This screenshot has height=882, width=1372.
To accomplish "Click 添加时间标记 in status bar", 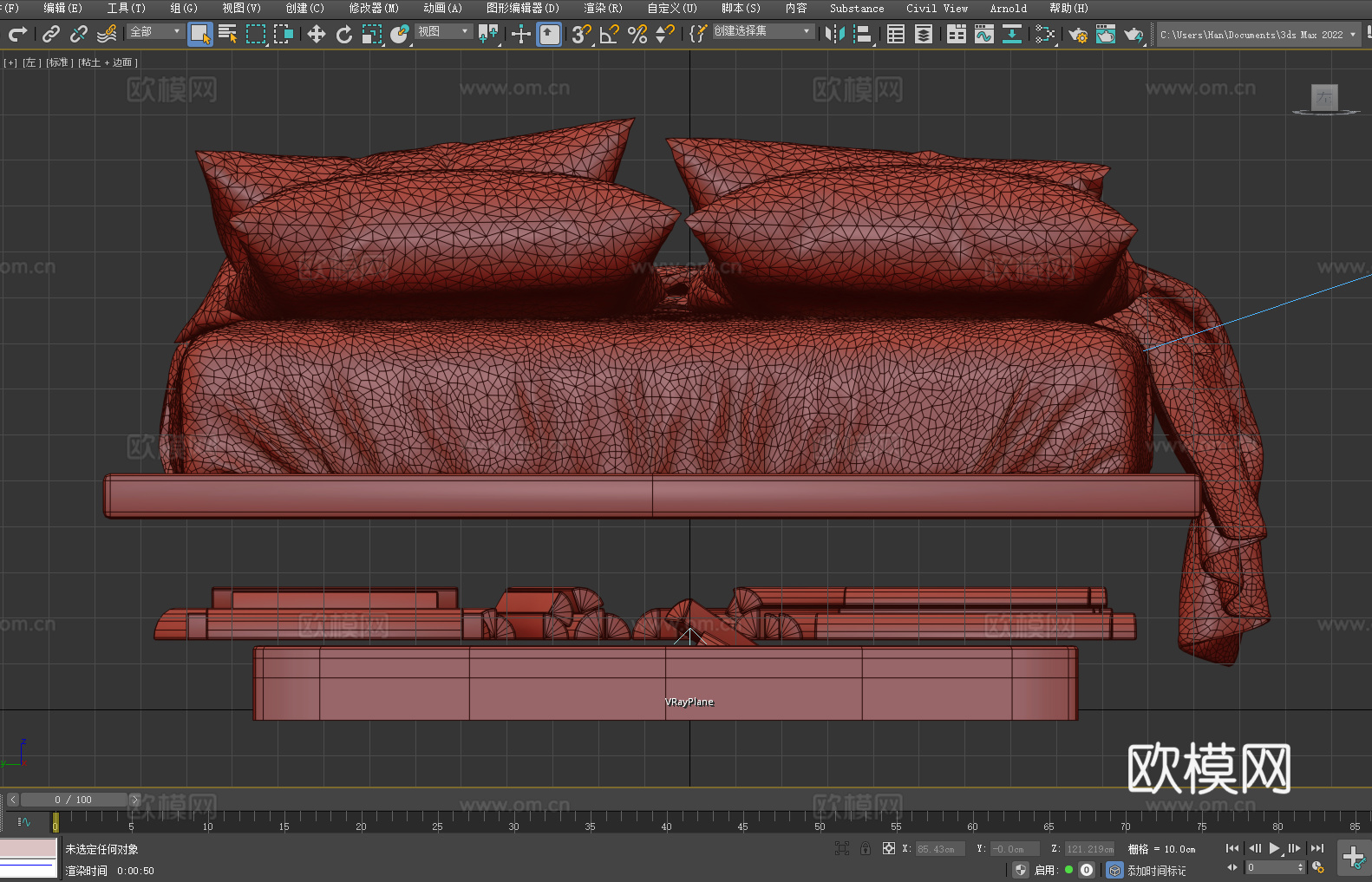I will point(1156,870).
